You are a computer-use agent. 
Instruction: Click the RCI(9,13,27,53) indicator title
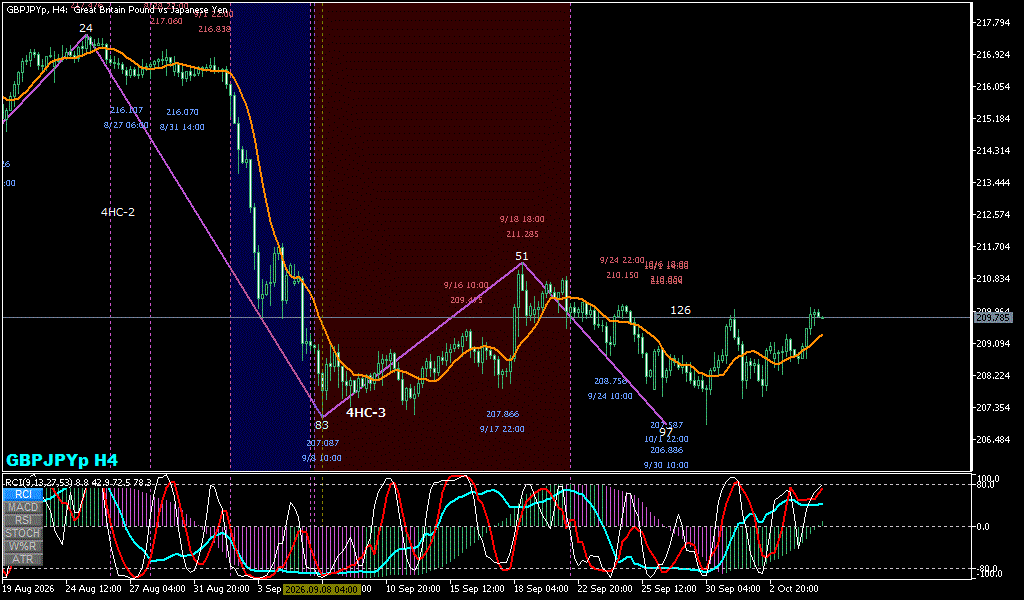(39, 482)
